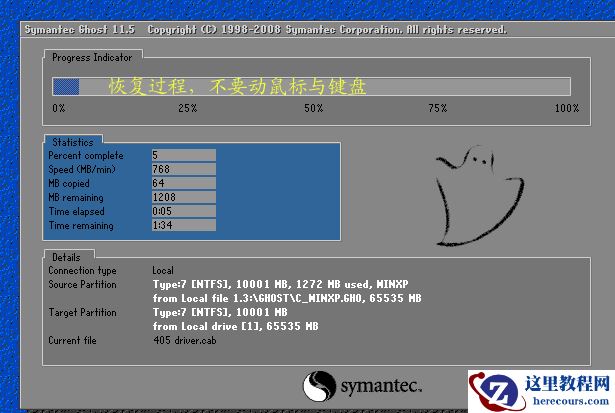Viewport: 615px width, 413px height.
Task: Click the C_WINXP.GHO source file path line
Action: 287,298
